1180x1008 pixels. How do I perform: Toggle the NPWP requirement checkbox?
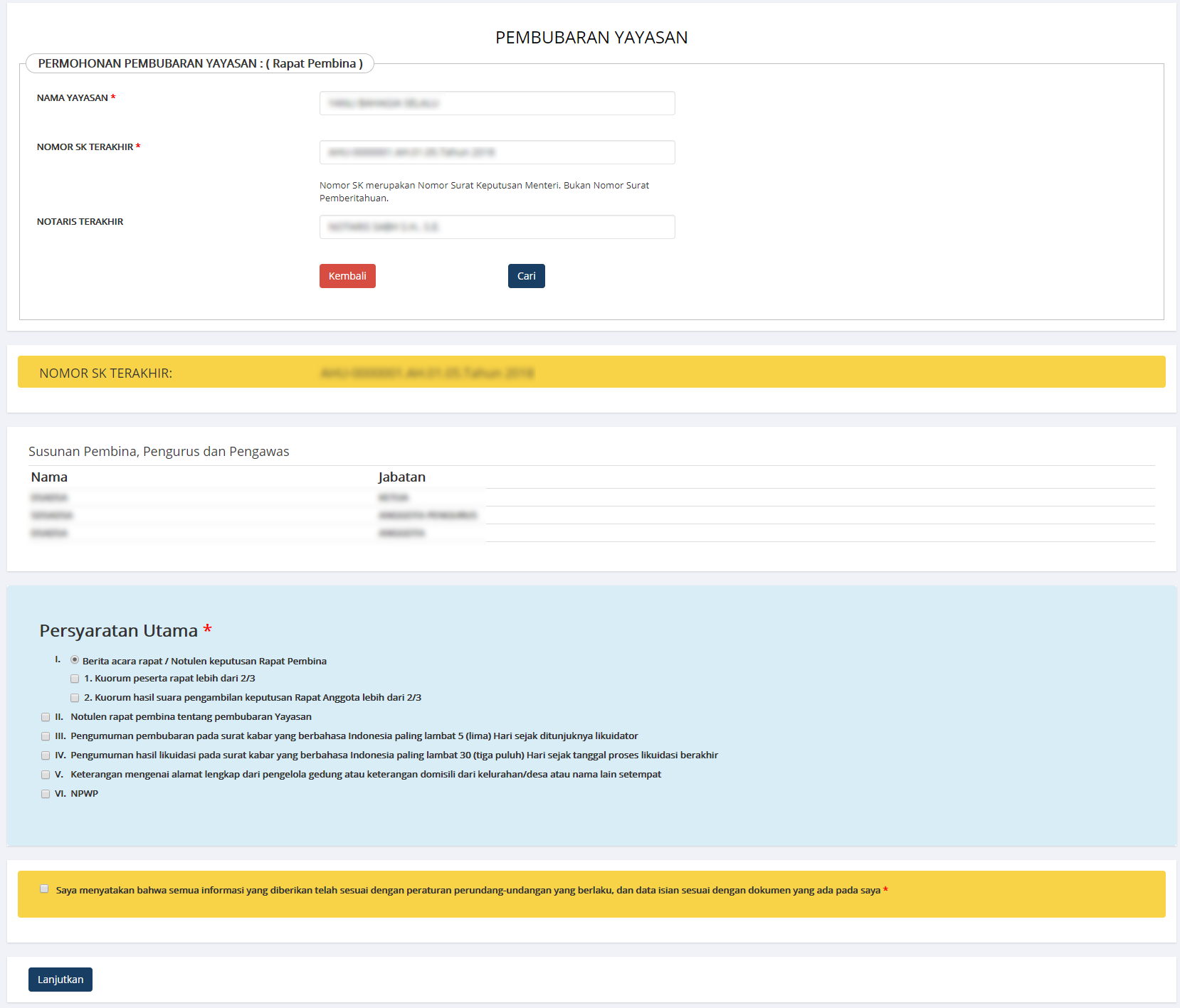pos(46,794)
